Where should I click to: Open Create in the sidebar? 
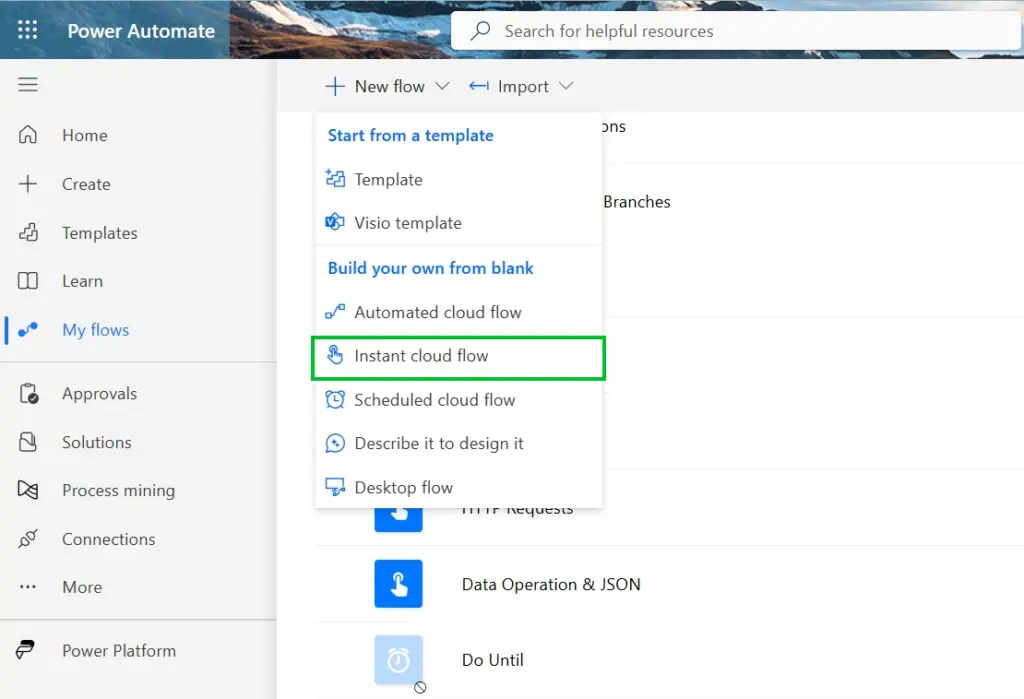[86, 184]
